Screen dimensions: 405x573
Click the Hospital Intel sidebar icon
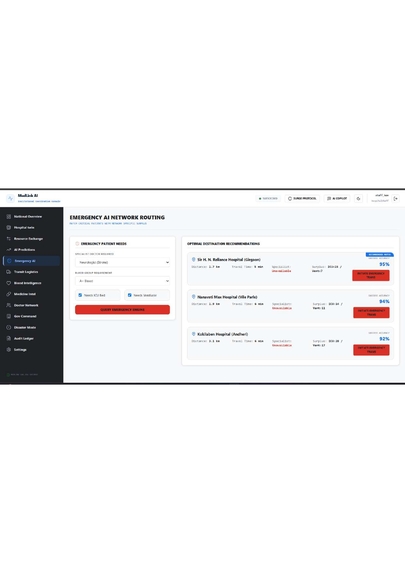9,228
